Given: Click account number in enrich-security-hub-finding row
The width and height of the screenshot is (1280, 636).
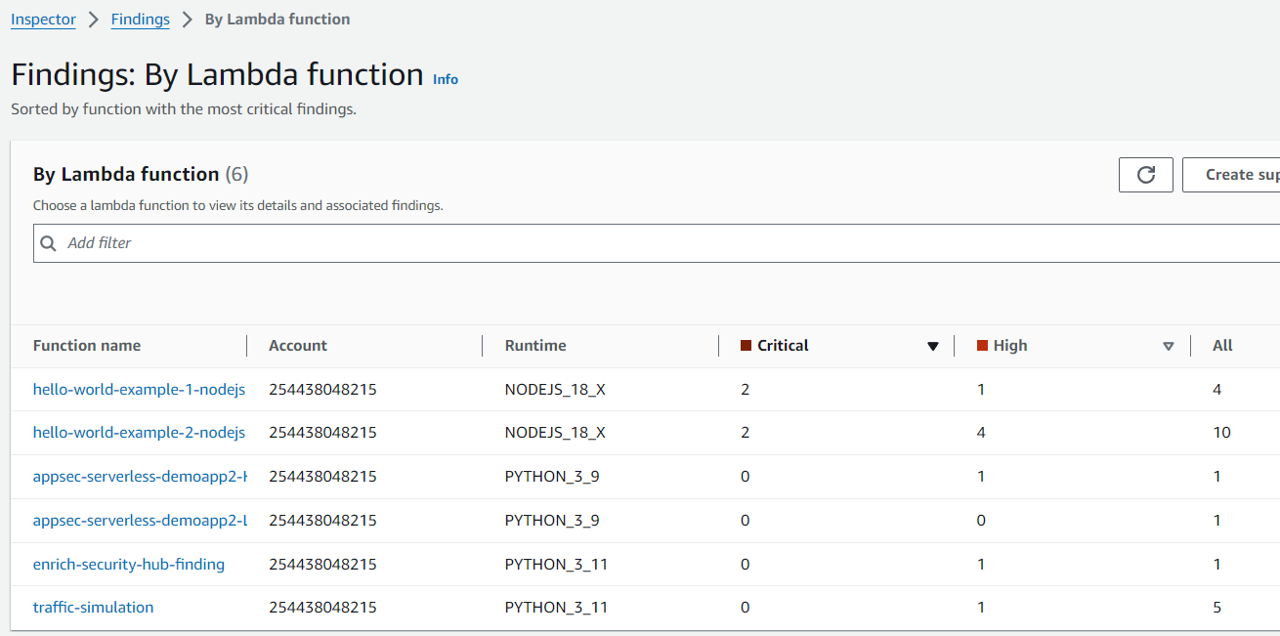Looking at the screenshot, I should pos(323,564).
